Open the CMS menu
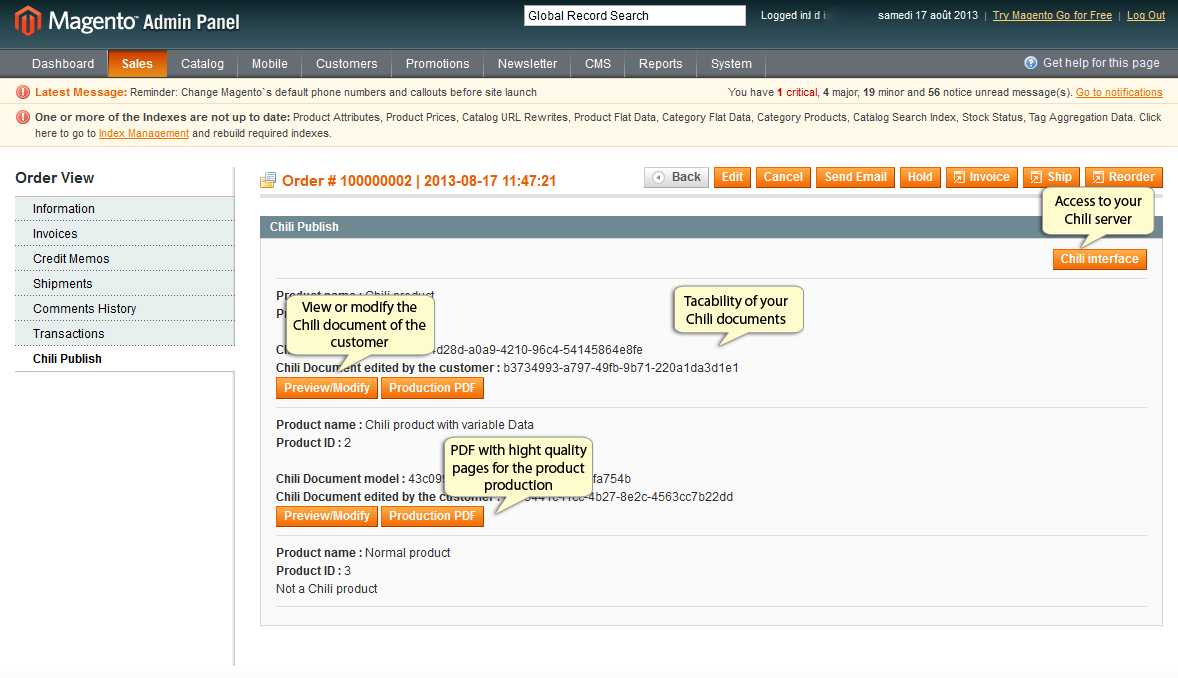 click(598, 64)
